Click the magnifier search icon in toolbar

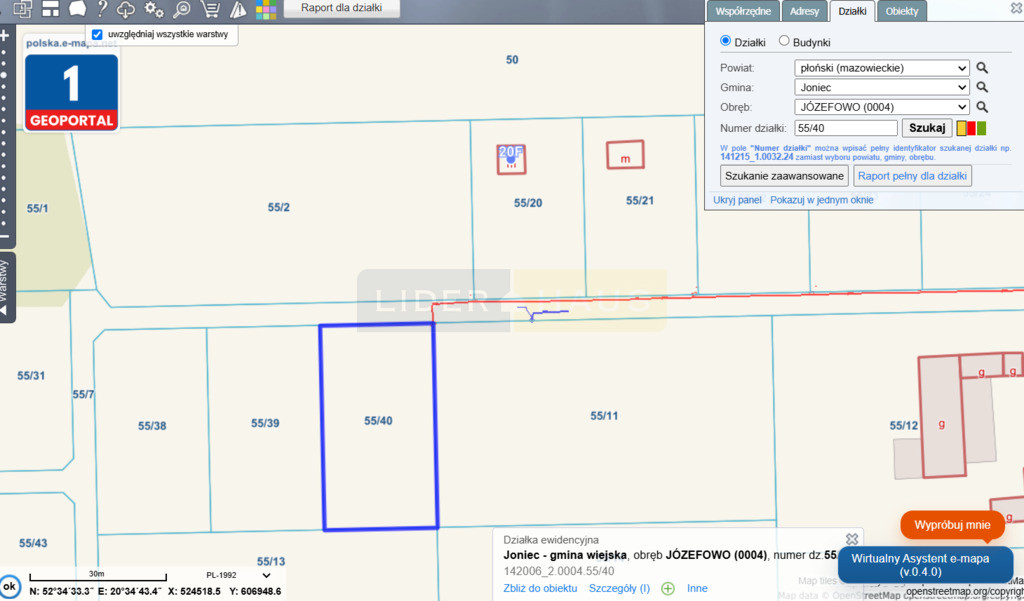[182, 9]
